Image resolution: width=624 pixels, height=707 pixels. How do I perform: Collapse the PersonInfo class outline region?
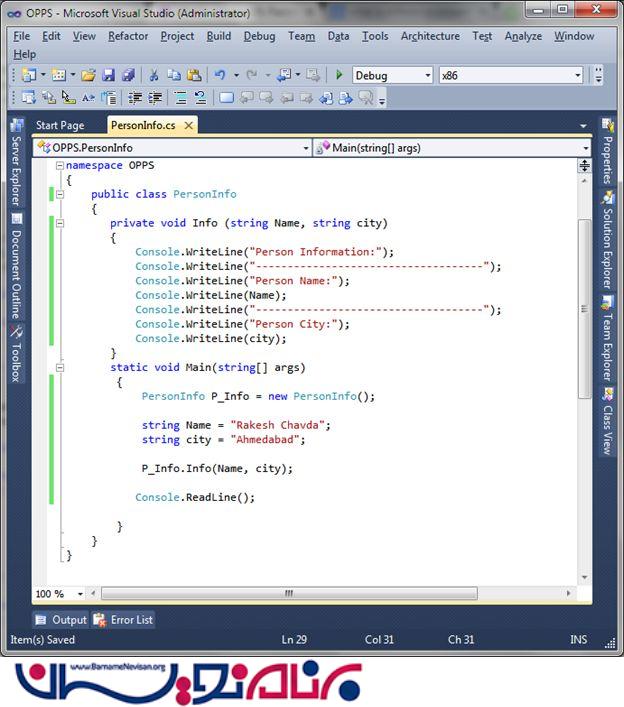pyautogui.click(x=60, y=194)
